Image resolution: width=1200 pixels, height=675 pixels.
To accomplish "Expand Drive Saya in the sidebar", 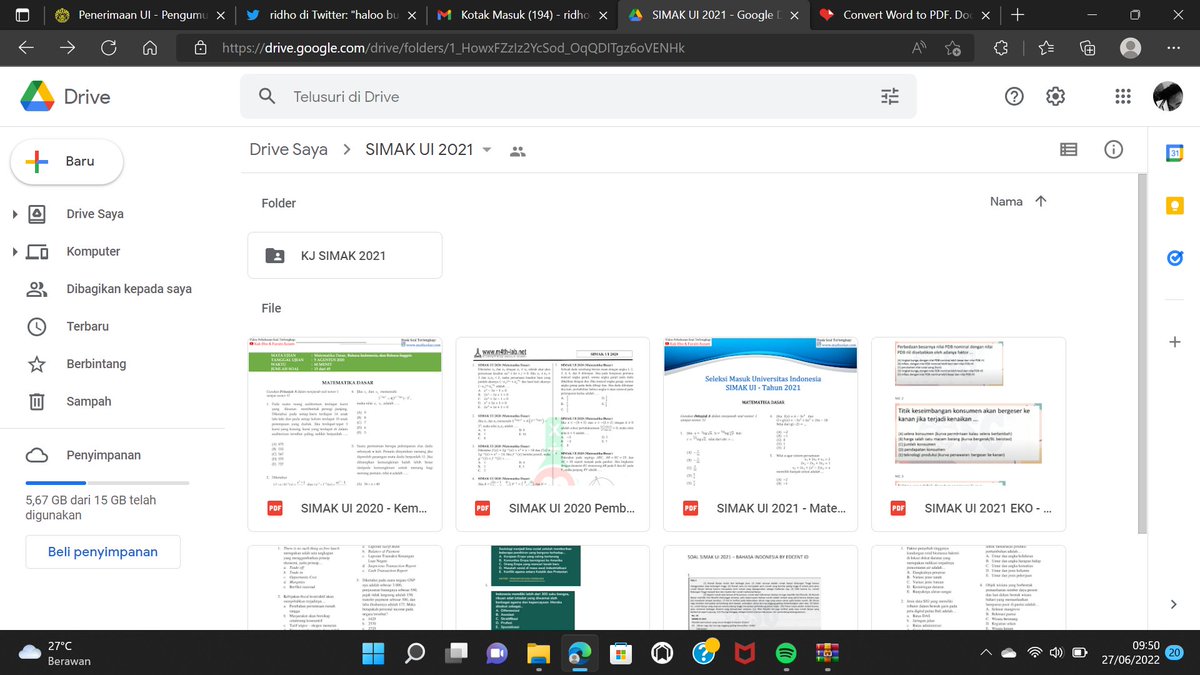I will (14, 213).
